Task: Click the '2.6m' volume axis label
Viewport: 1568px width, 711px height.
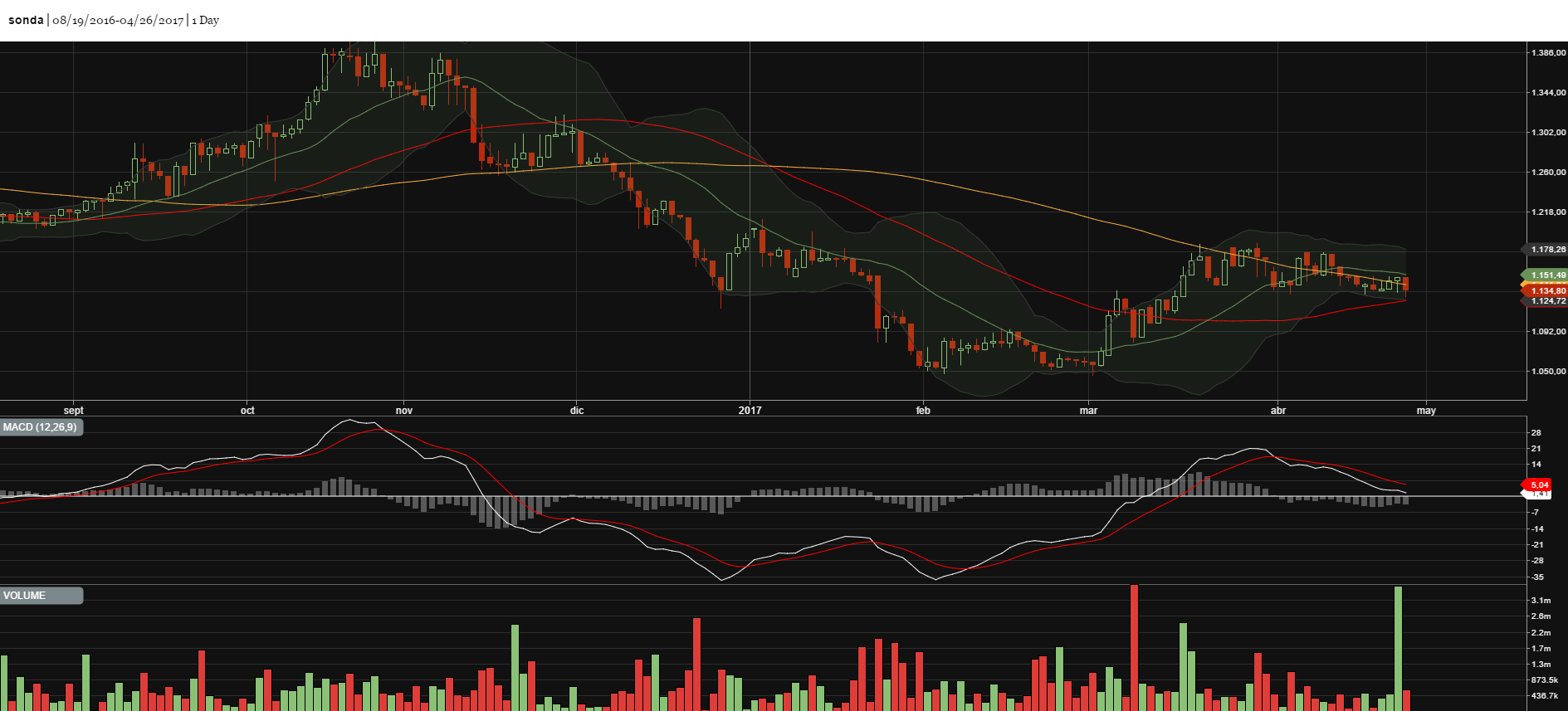Action: click(x=1541, y=616)
